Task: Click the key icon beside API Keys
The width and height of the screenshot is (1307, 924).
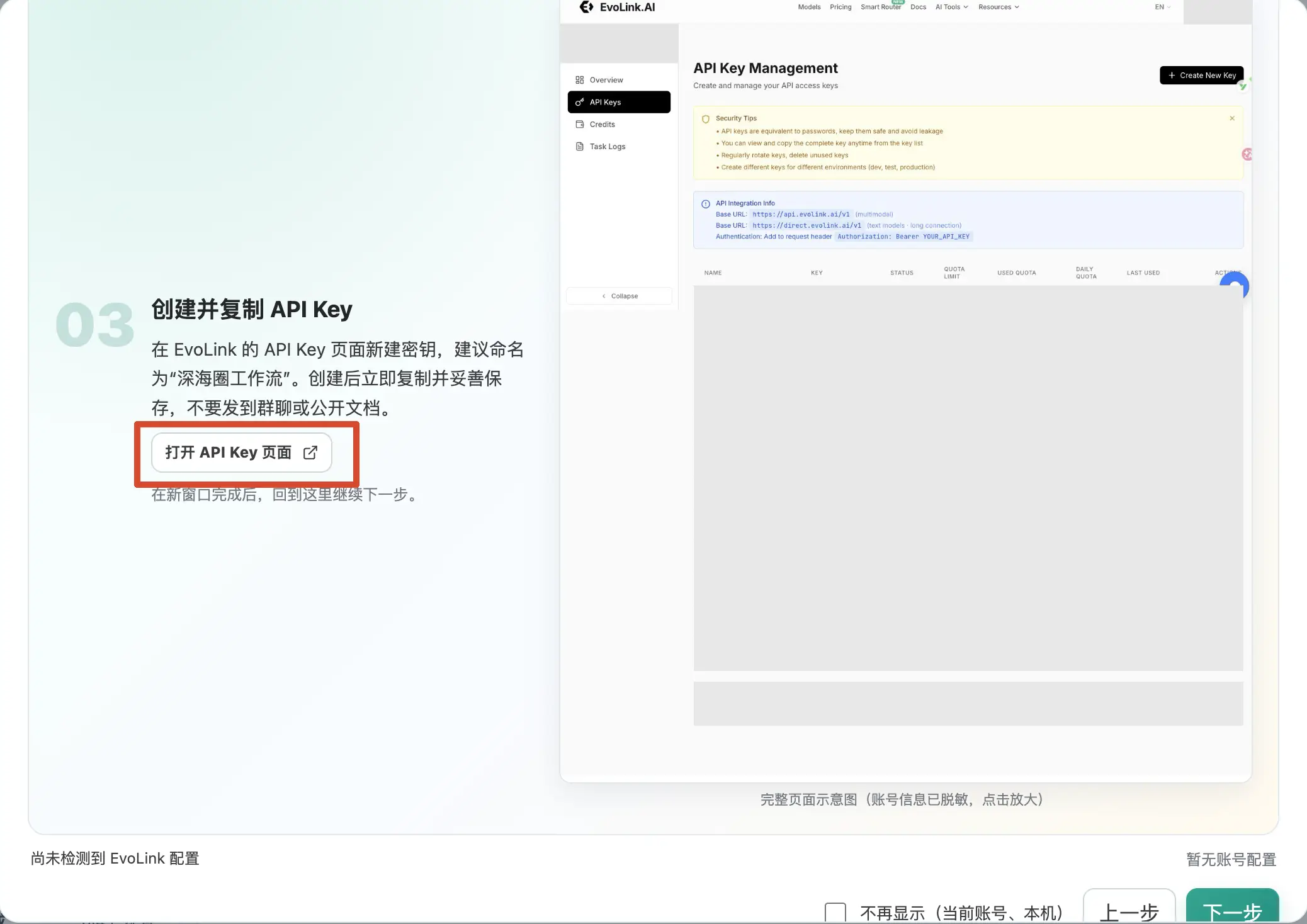Action: (x=579, y=102)
